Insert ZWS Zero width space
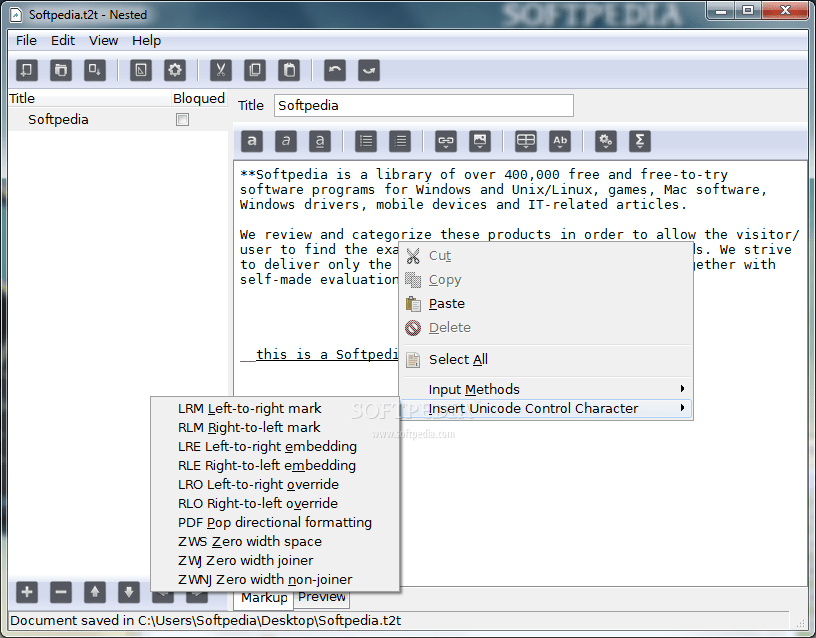Viewport: 816px width, 638px height. point(275,541)
